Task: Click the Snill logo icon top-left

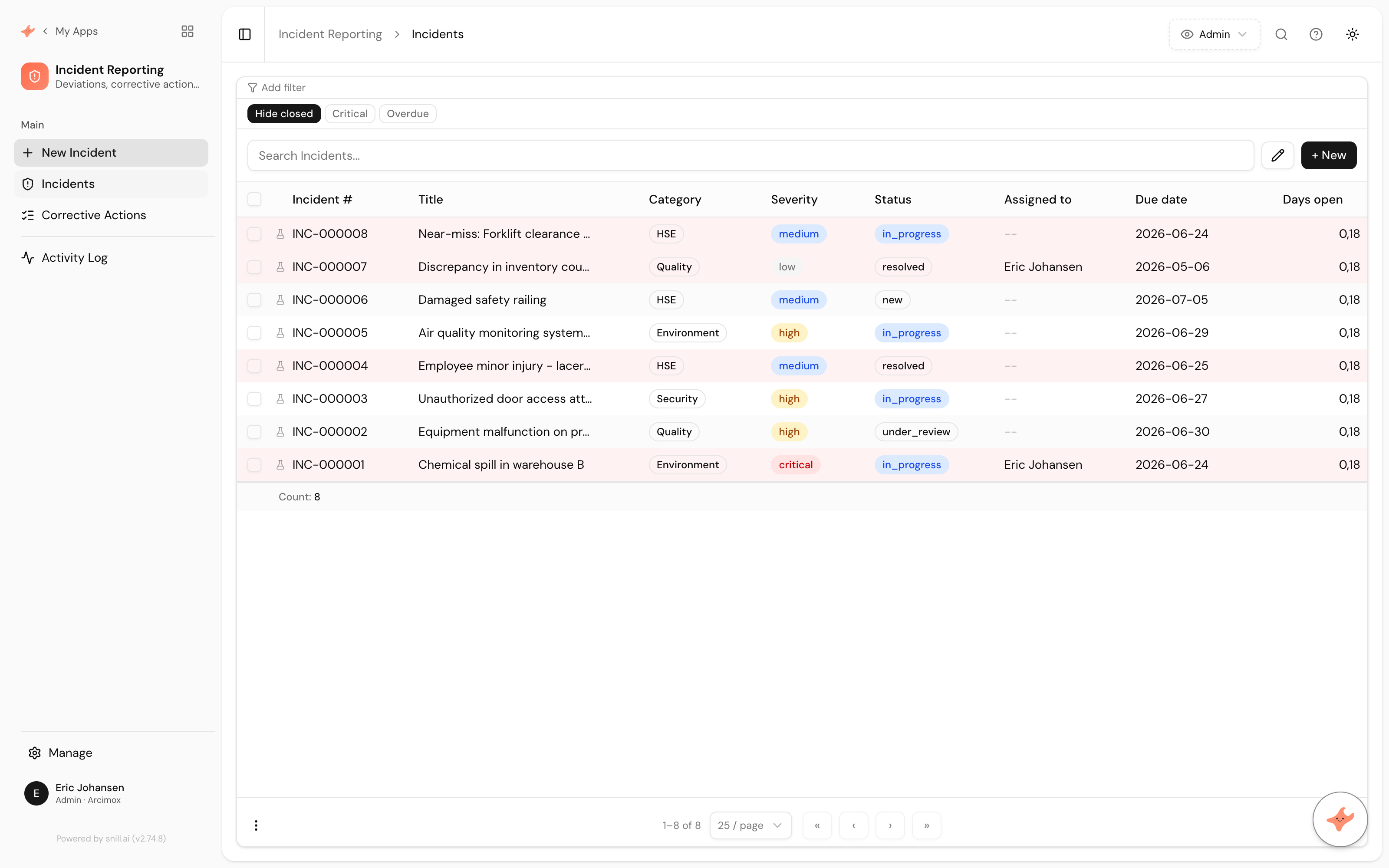Action: click(x=27, y=31)
